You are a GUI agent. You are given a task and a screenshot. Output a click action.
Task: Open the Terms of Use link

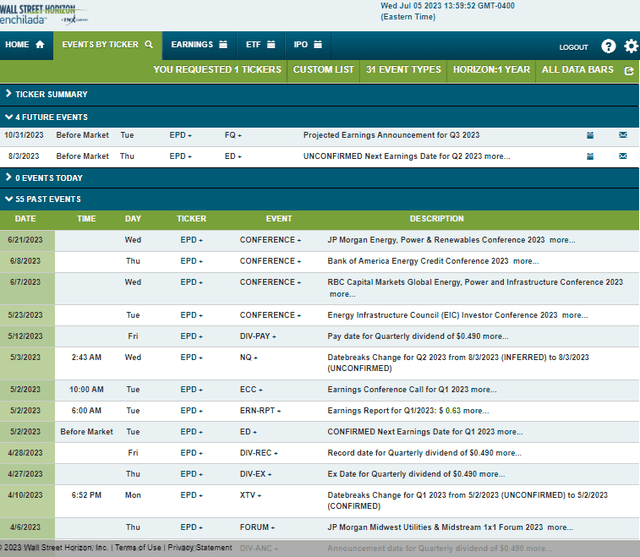click(138, 548)
